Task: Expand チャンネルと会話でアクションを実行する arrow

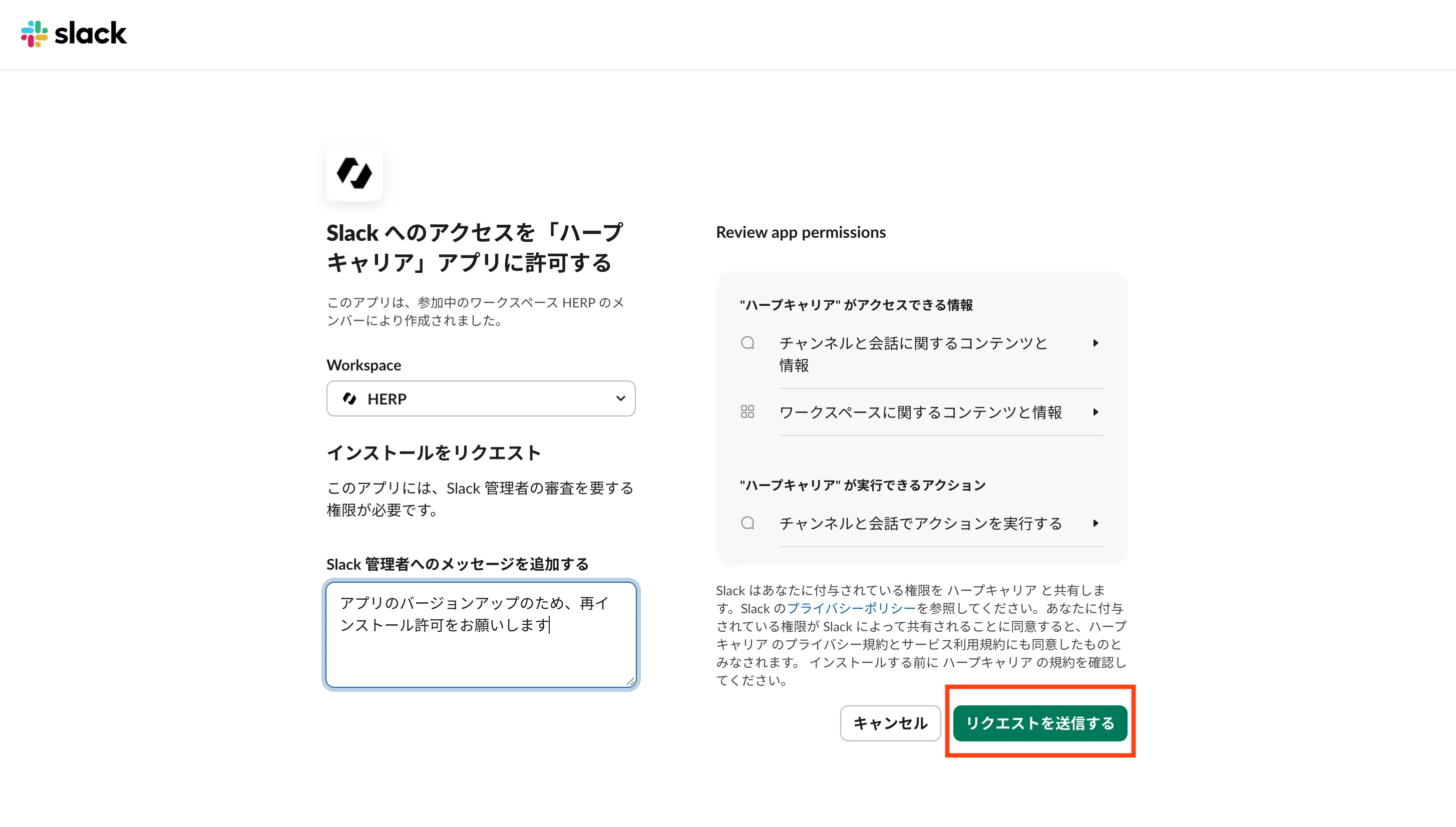Action: tap(1096, 523)
